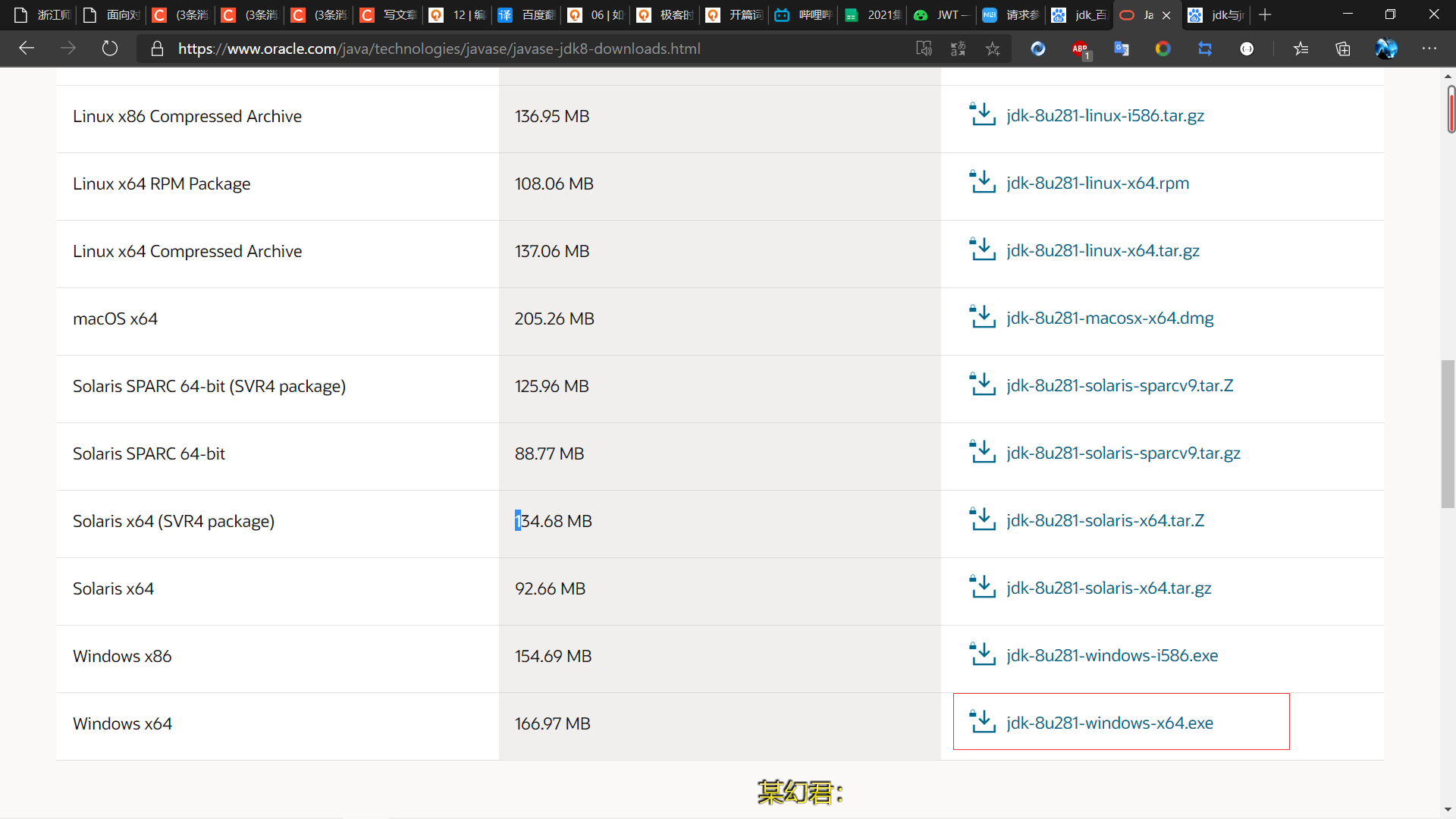Switch to the JWT browser tab

(941, 15)
